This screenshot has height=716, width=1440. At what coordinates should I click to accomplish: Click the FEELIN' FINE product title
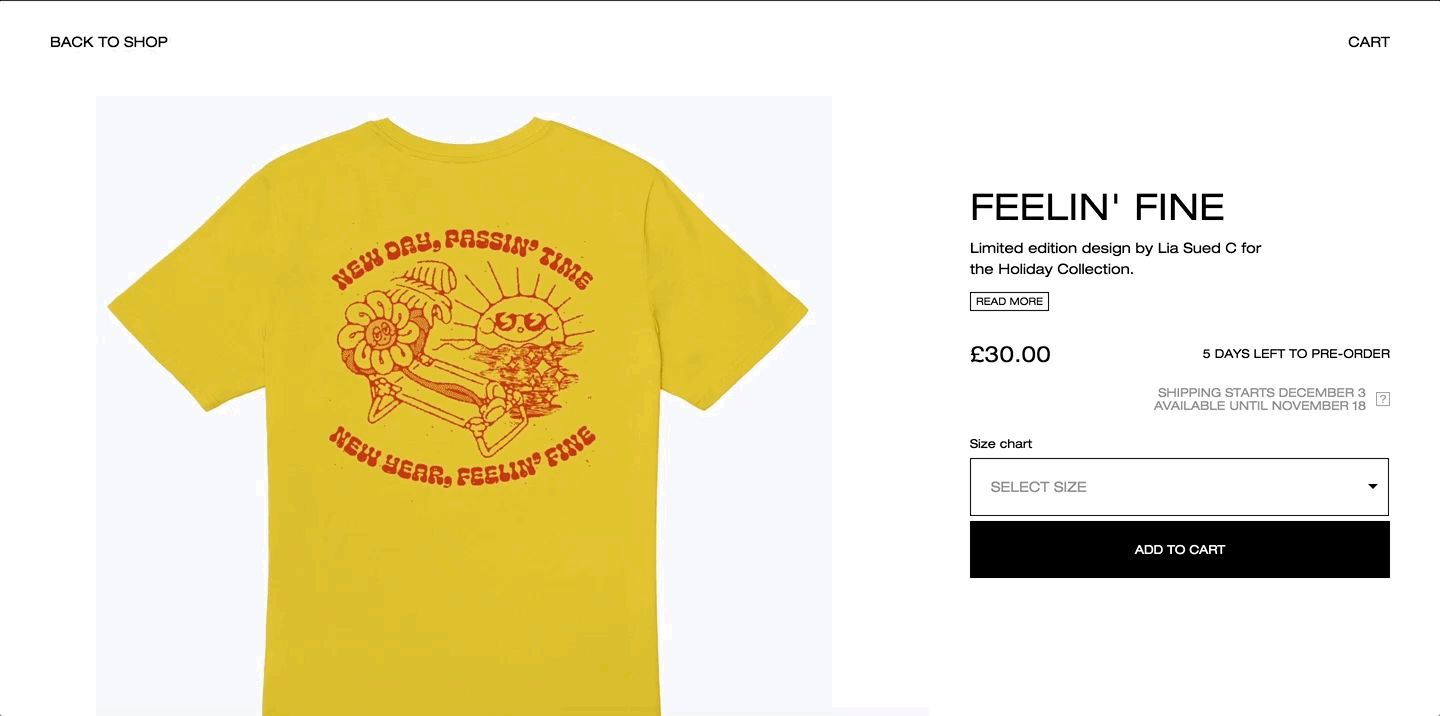(x=1097, y=207)
